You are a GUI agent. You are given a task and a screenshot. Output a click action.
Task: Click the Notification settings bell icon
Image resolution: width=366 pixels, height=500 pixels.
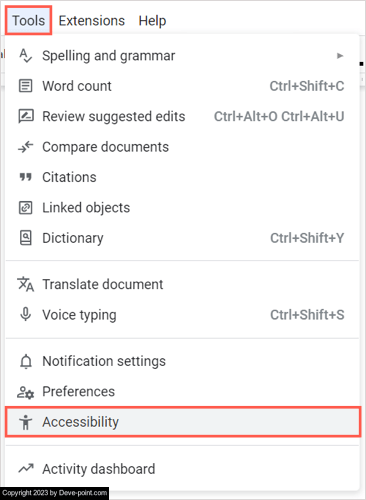26,361
